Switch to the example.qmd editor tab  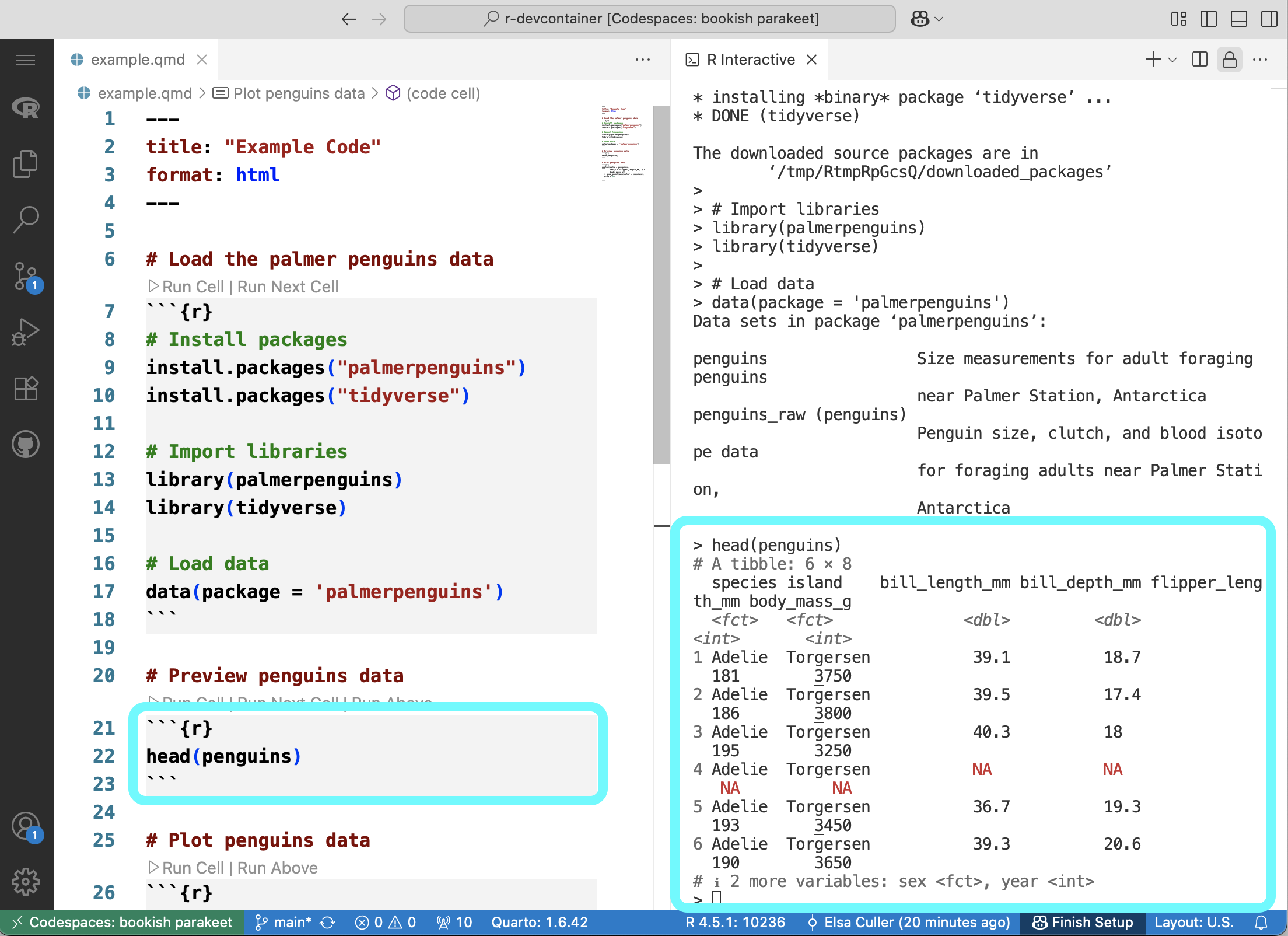coord(138,60)
